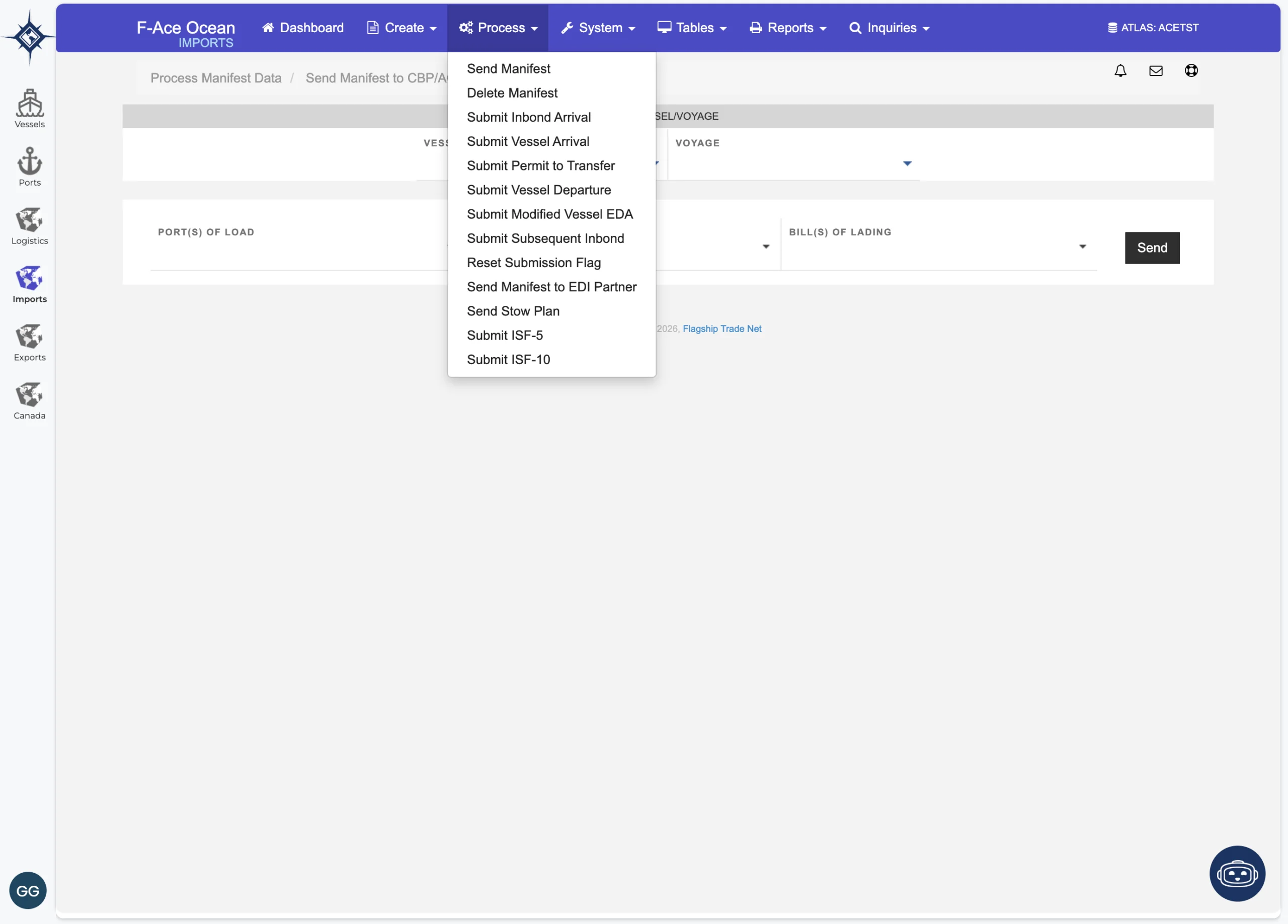1288x924 pixels.
Task: Open the Logistics sidebar section
Action: coord(30,225)
